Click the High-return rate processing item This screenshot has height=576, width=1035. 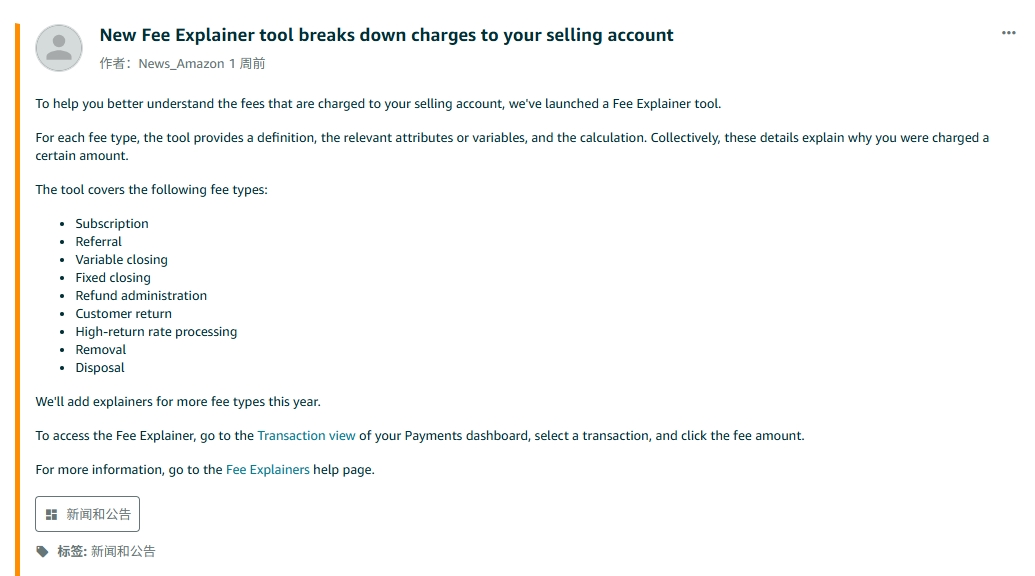tap(156, 332)
